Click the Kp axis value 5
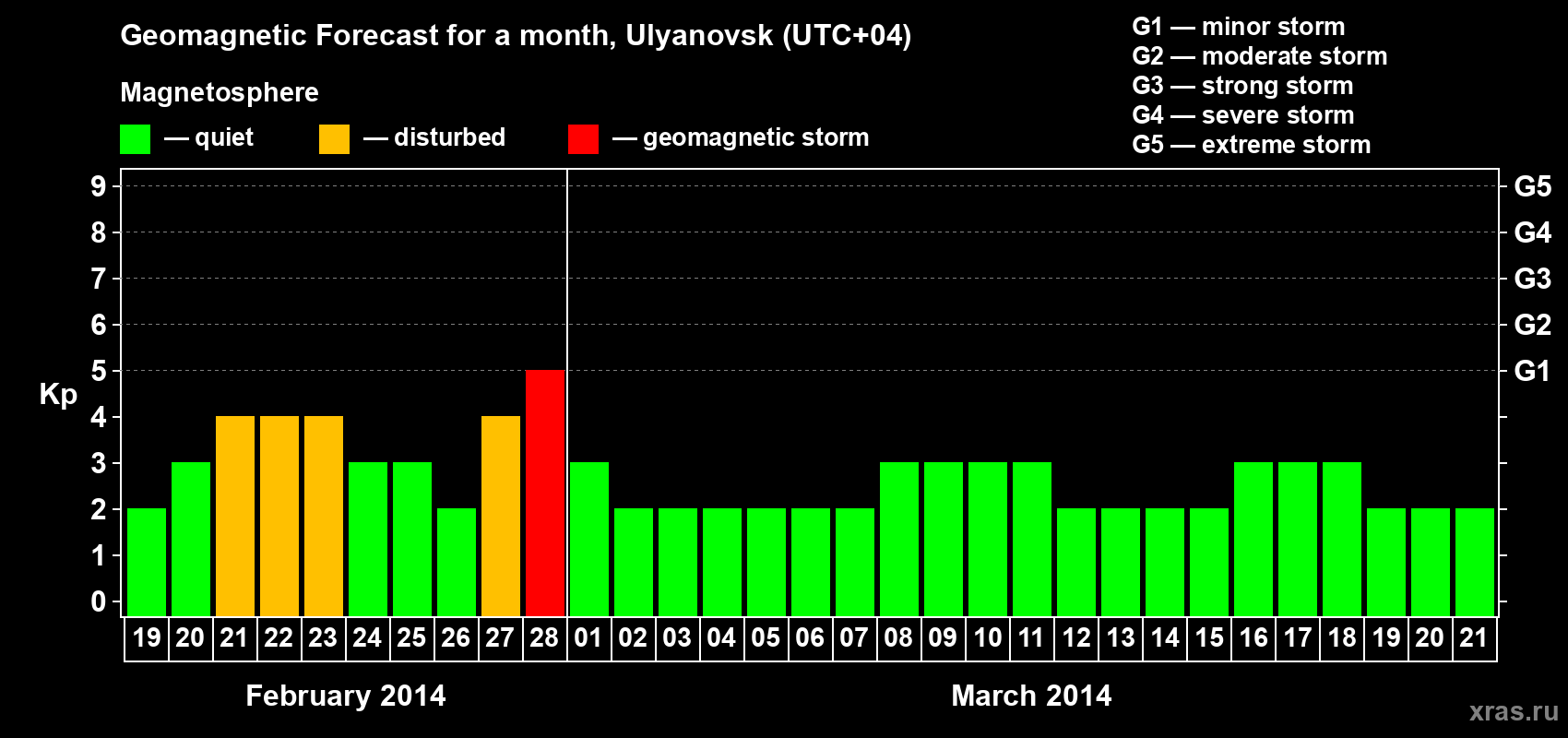The image size is (1568, 738). click(x=99, y=371)
